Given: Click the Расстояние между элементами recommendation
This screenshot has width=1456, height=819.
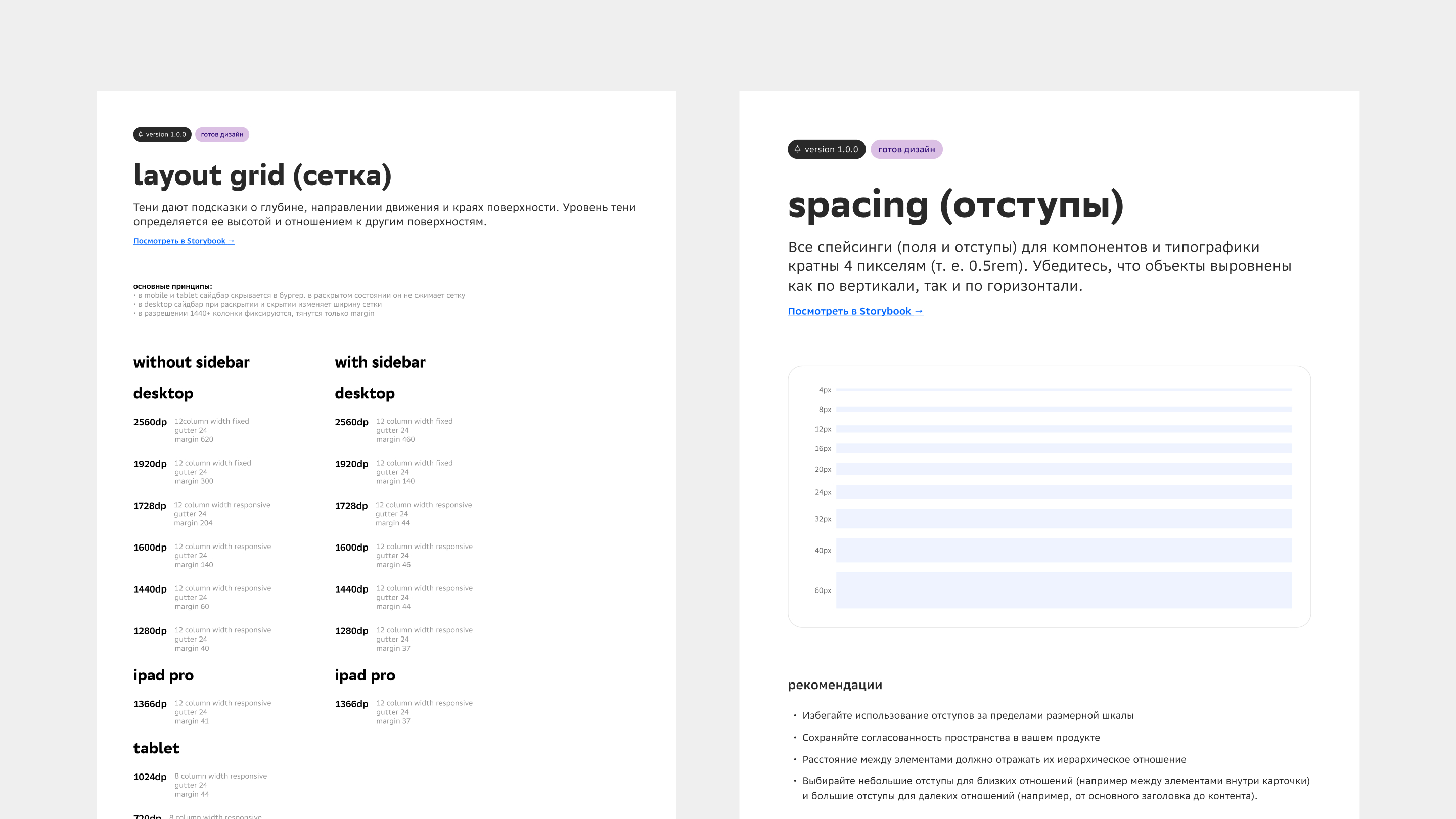Looking at the screenshot, I should pos(994,760).
